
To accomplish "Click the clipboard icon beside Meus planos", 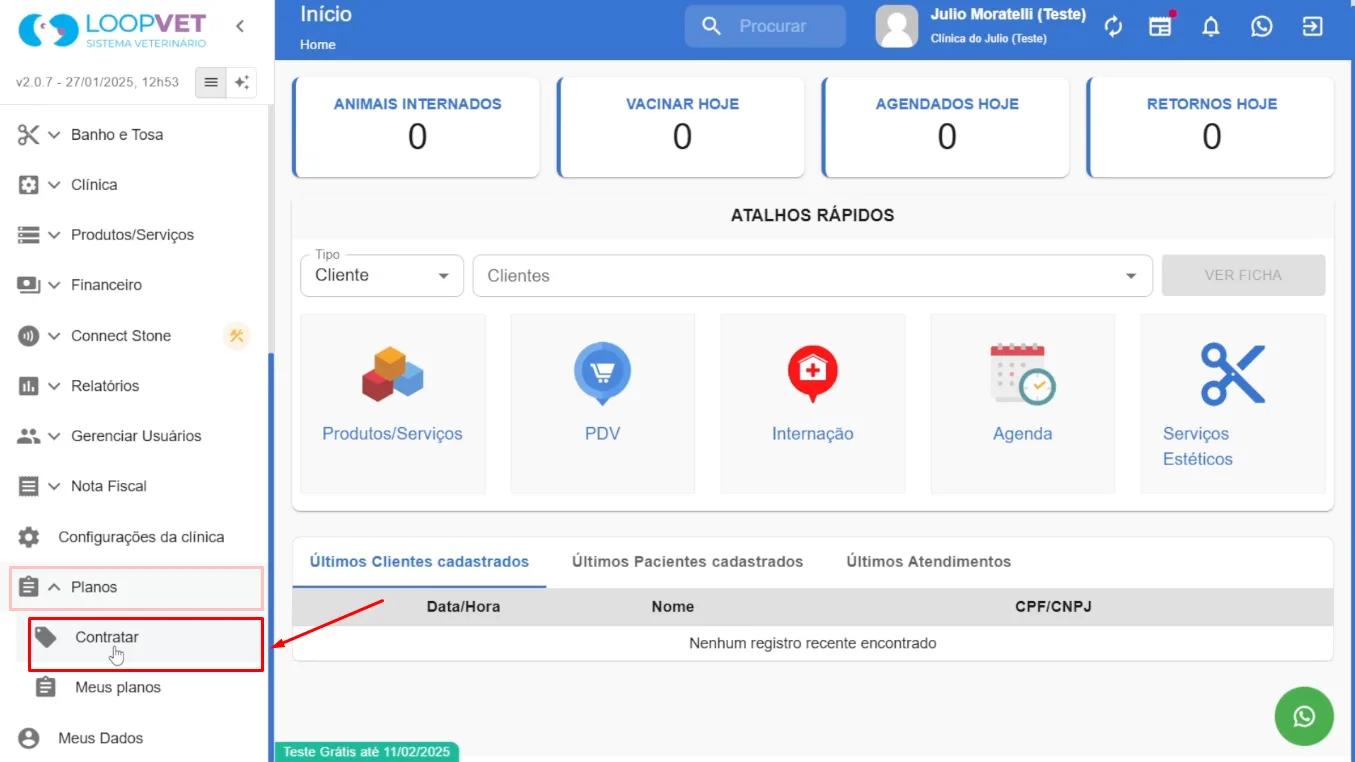I will (x=46, y=687).
